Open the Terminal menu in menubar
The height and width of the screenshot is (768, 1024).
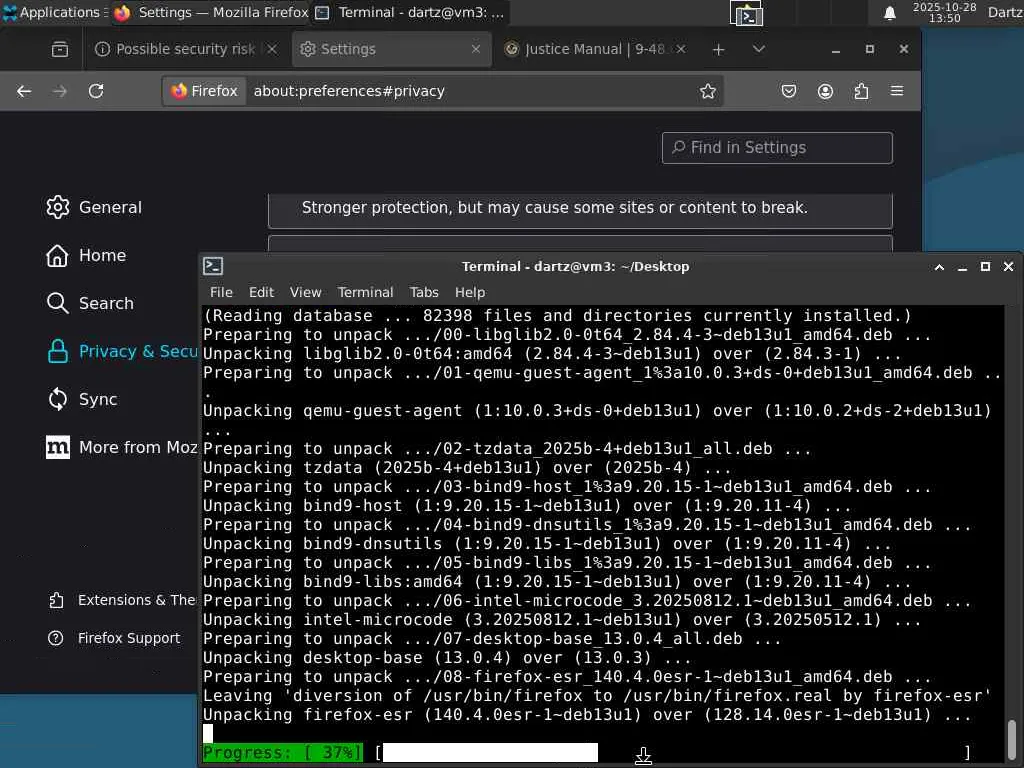click(365, 293)
